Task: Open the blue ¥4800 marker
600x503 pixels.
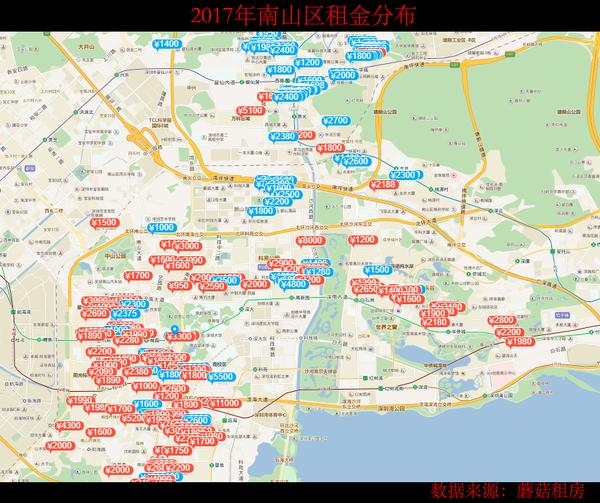Action: [294, 284]
